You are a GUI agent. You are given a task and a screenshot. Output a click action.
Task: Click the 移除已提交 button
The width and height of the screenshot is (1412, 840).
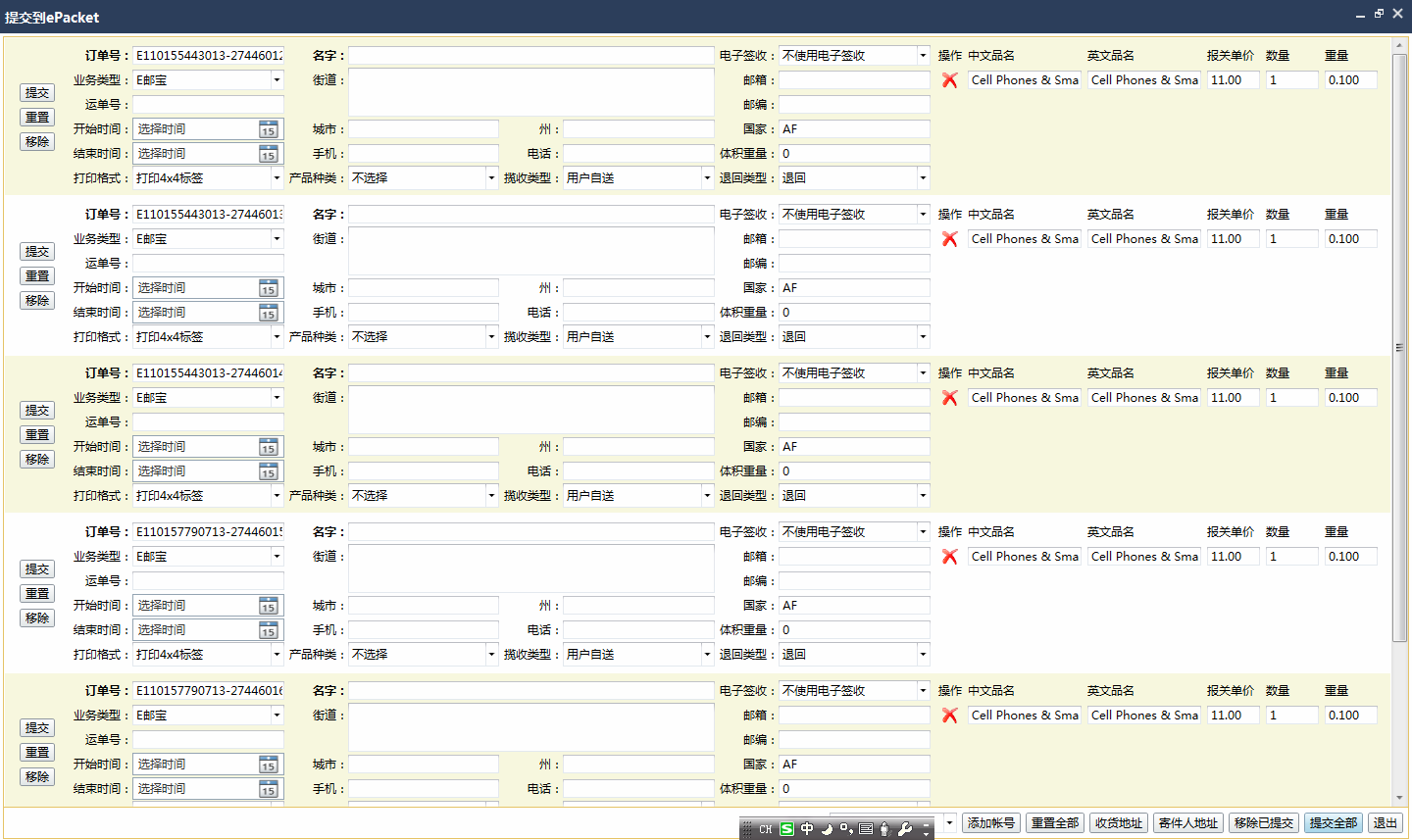[x=1264, y=823]
